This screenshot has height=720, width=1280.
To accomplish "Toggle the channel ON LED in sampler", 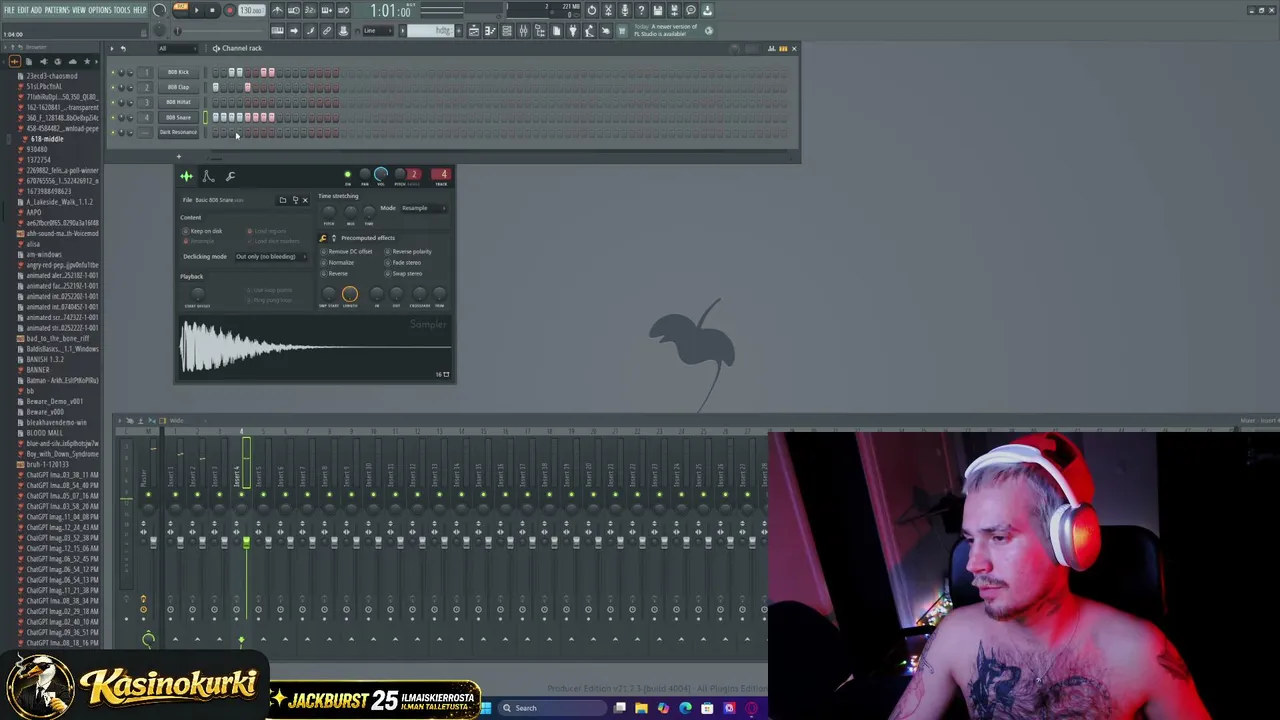I will 347,175.
